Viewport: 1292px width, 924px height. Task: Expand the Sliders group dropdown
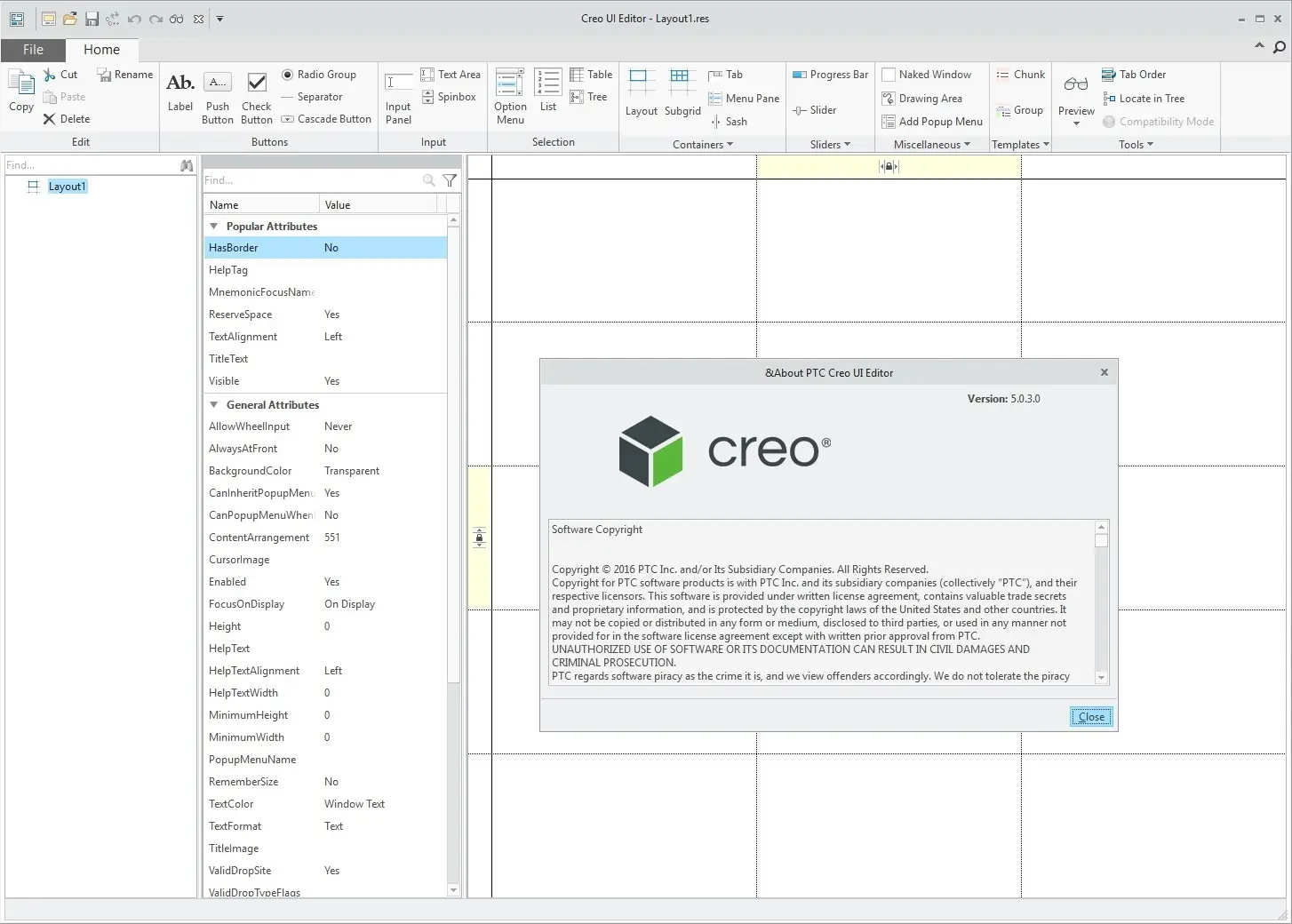[x=830, y=144]
